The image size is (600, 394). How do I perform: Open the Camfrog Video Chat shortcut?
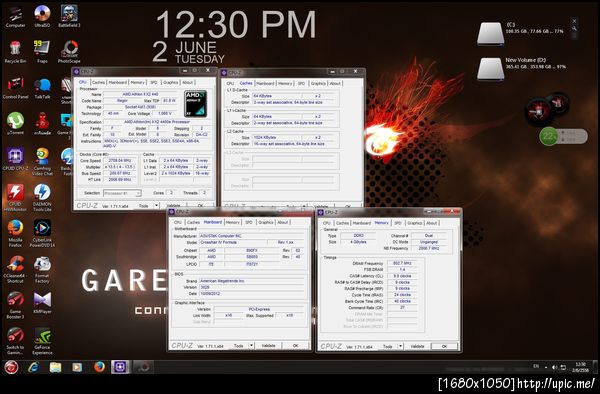42,161
